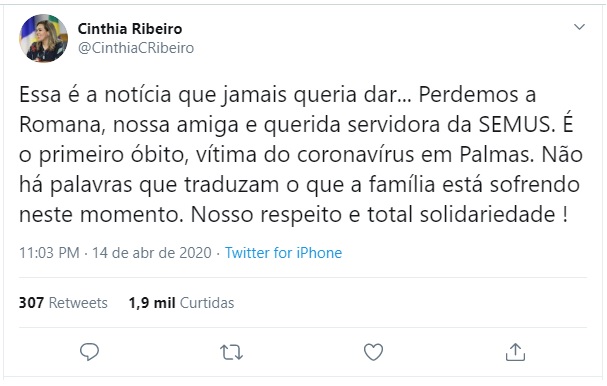Follow the Twitter for iPhone link
This screenshot has height=386, width=607.
pyautogui.click(x=283, y=253)
